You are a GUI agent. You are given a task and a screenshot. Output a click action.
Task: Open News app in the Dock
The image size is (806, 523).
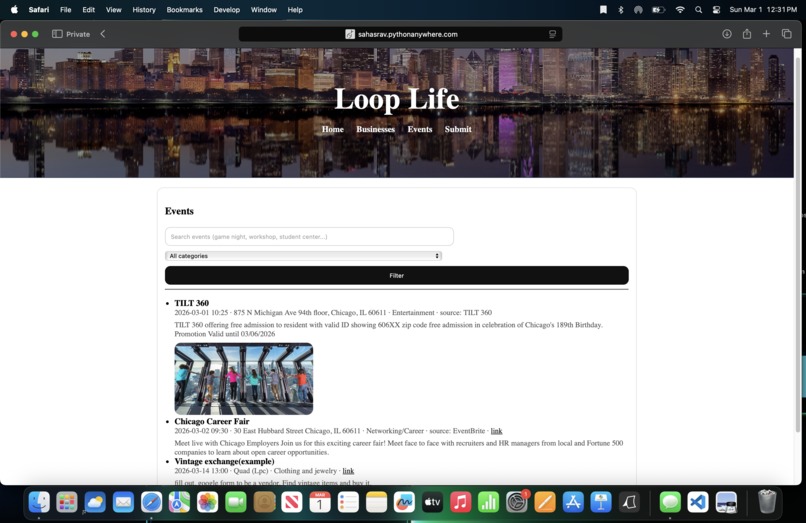[x=292, y=502]
